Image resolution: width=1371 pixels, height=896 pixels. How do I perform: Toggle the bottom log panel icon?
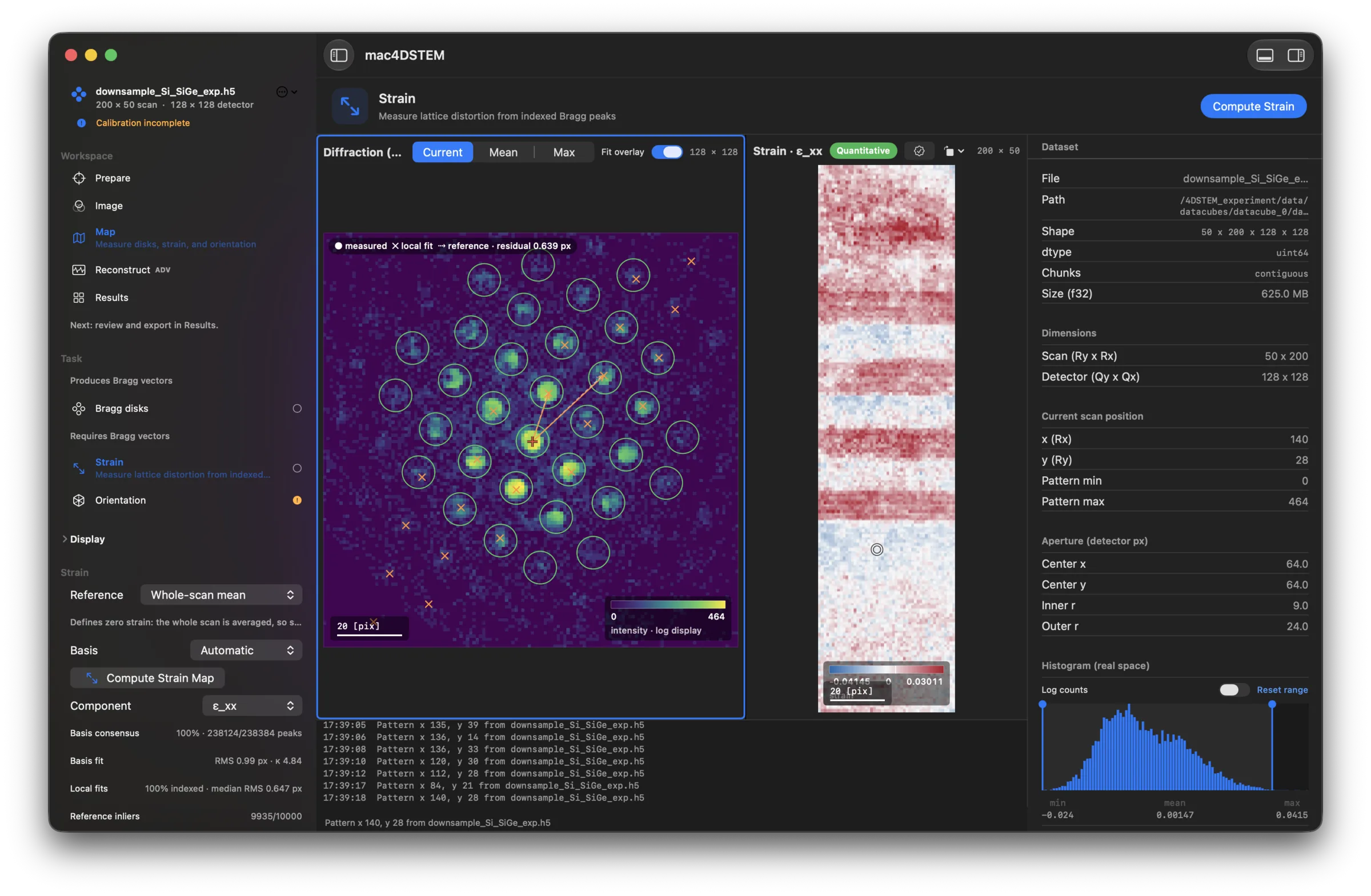(1265, 55)
